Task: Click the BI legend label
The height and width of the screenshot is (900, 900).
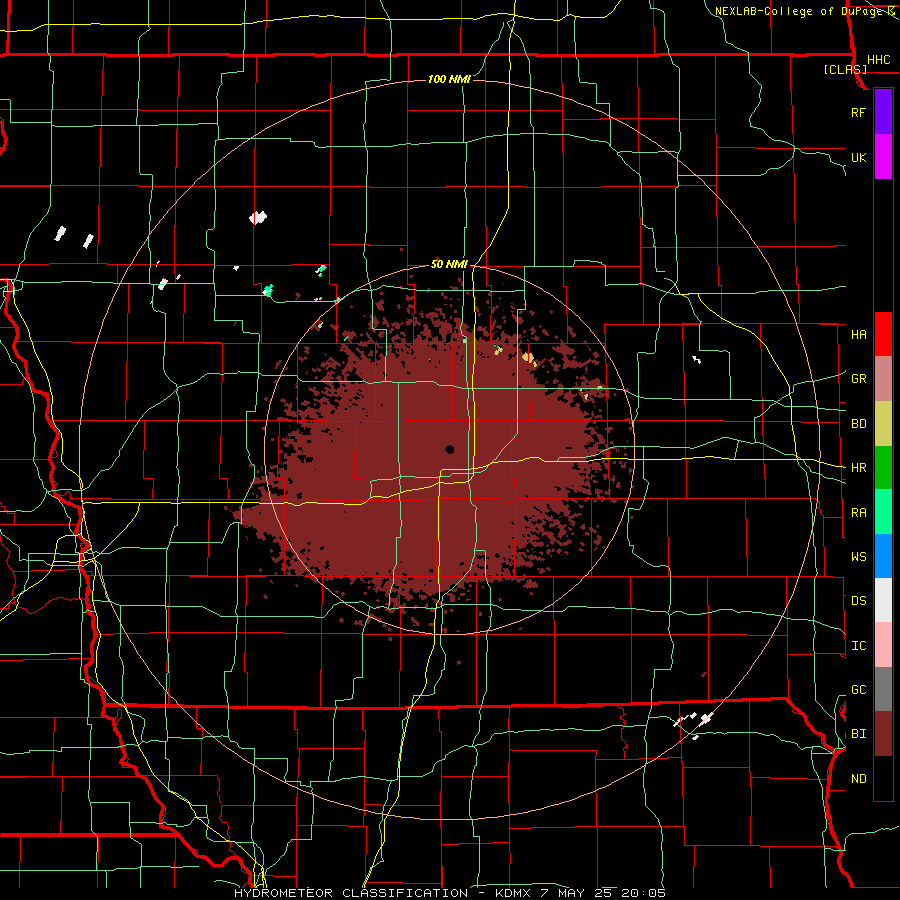Action: coord(858,734)
